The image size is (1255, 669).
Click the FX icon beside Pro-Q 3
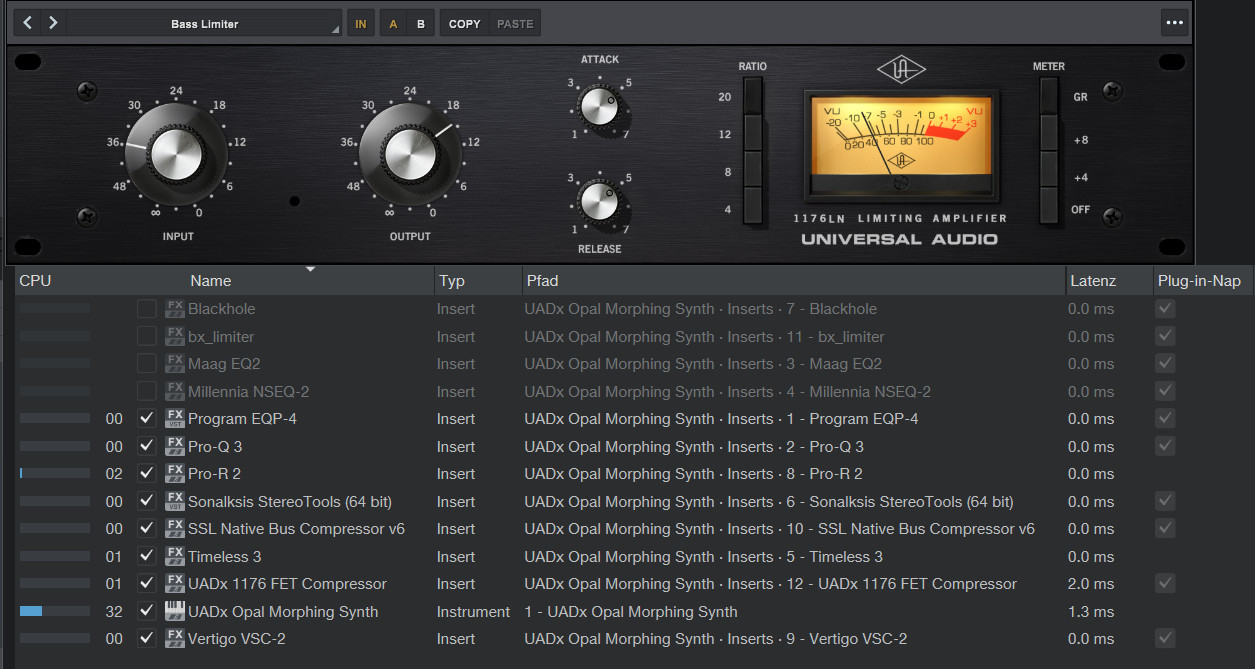(175, 446)
